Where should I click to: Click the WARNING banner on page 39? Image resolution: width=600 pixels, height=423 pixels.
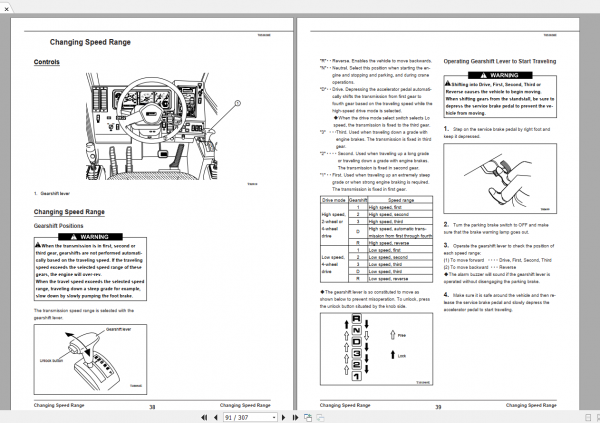click(500, 75)
